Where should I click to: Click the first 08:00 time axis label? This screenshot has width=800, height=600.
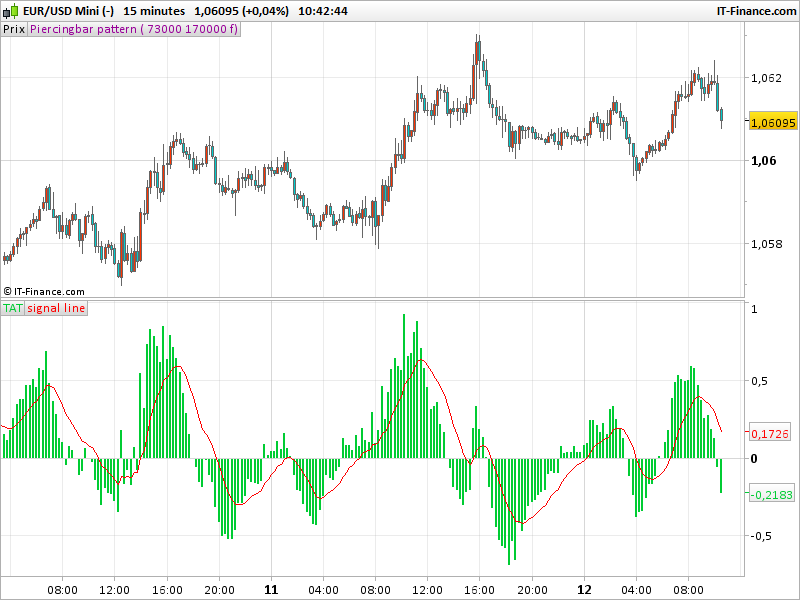(x=62, y=590)
